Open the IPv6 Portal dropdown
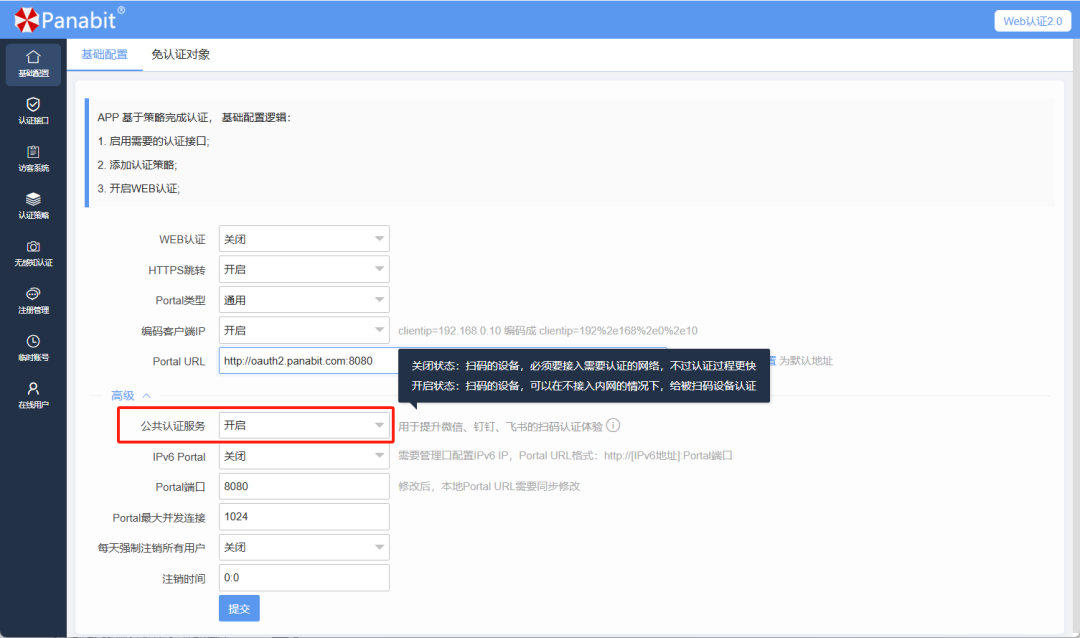 (x=304, y=455)
